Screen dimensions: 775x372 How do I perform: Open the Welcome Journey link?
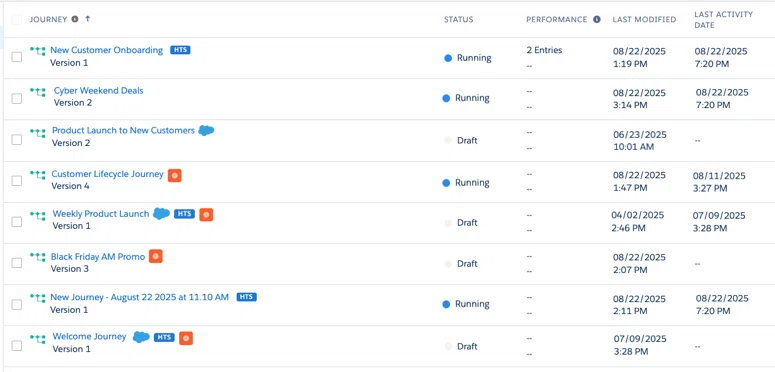coord(89,336)
